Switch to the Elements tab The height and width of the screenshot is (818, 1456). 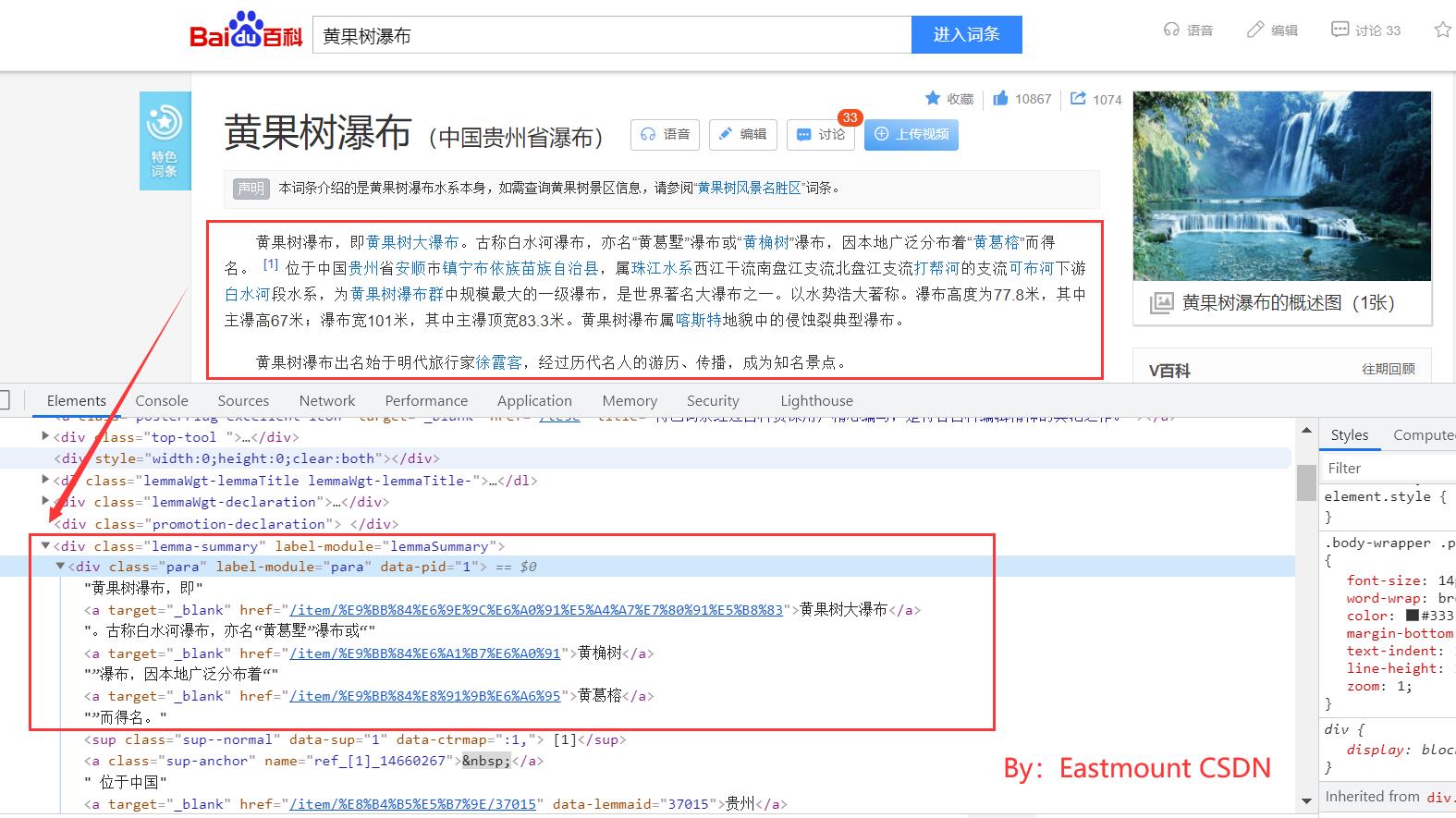coord(77,400)
